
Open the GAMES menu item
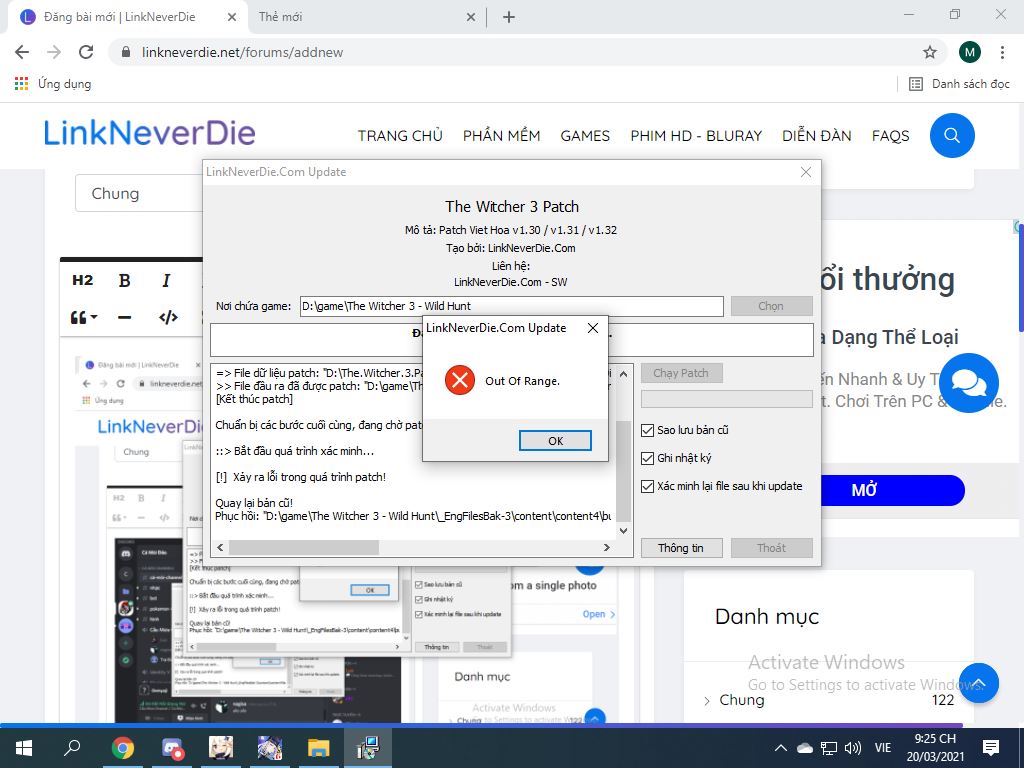pos(585,136)
